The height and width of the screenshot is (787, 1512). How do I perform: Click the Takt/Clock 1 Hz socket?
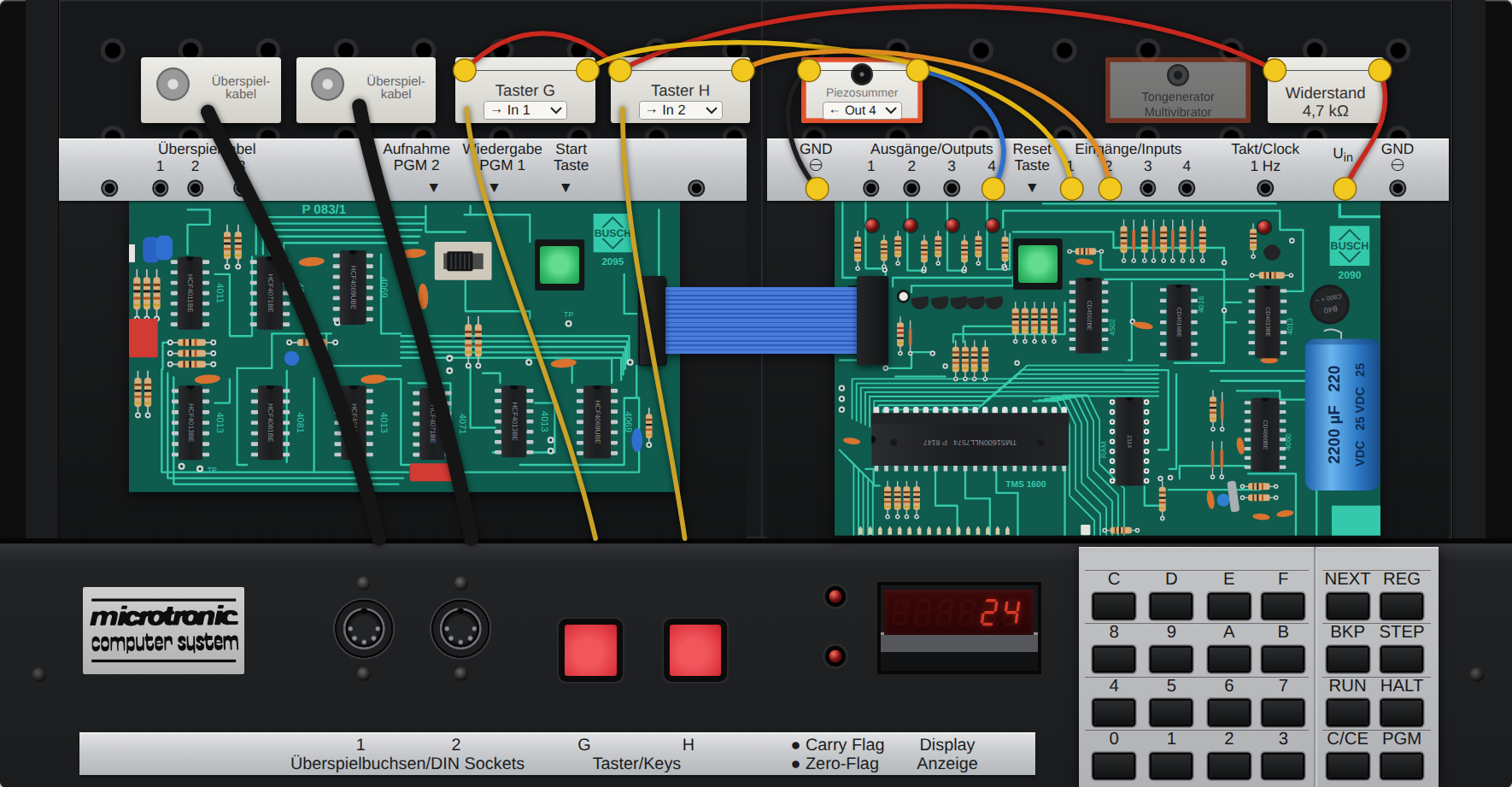[x=1265, y=188]
